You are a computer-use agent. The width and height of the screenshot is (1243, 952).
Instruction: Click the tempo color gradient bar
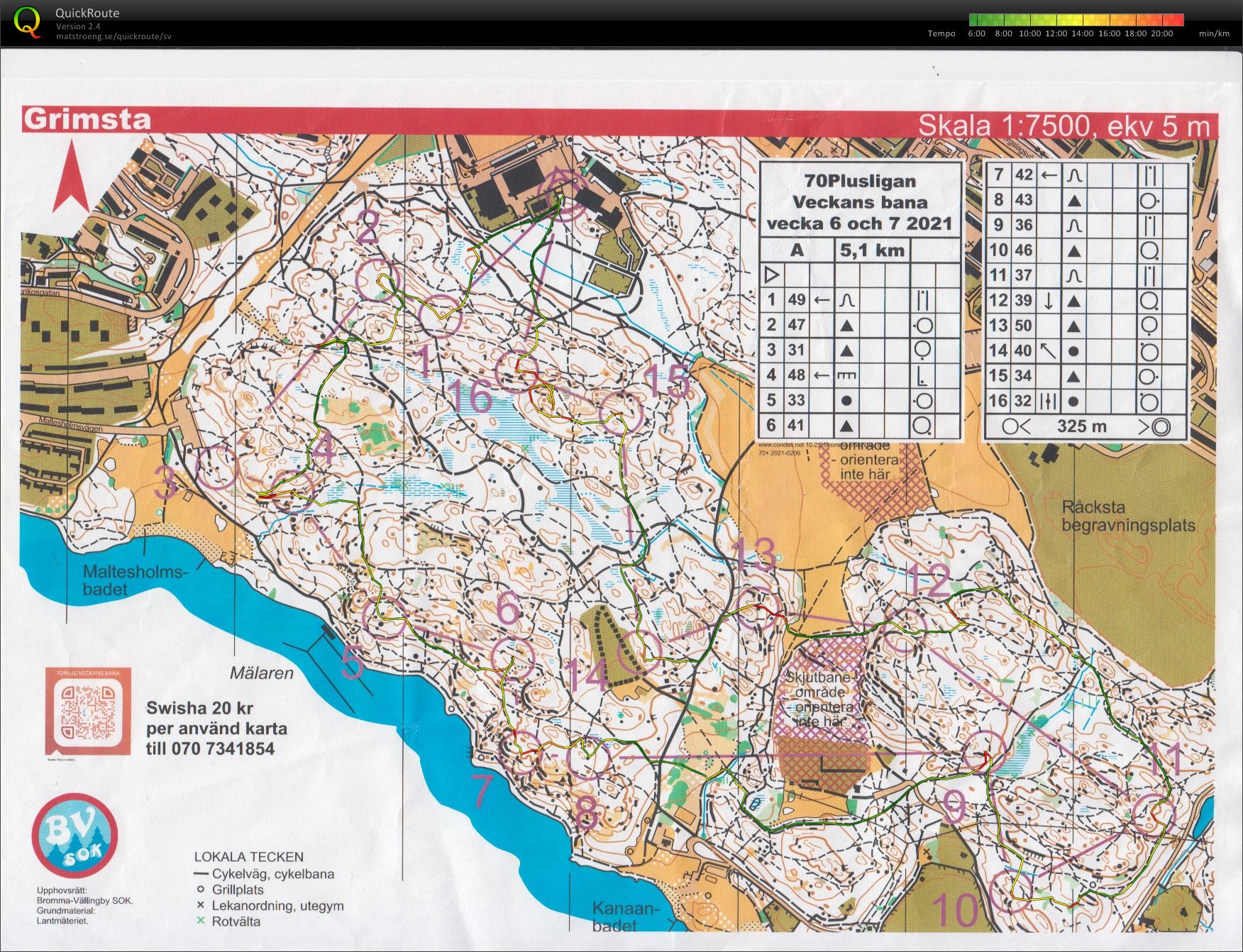1076,20
